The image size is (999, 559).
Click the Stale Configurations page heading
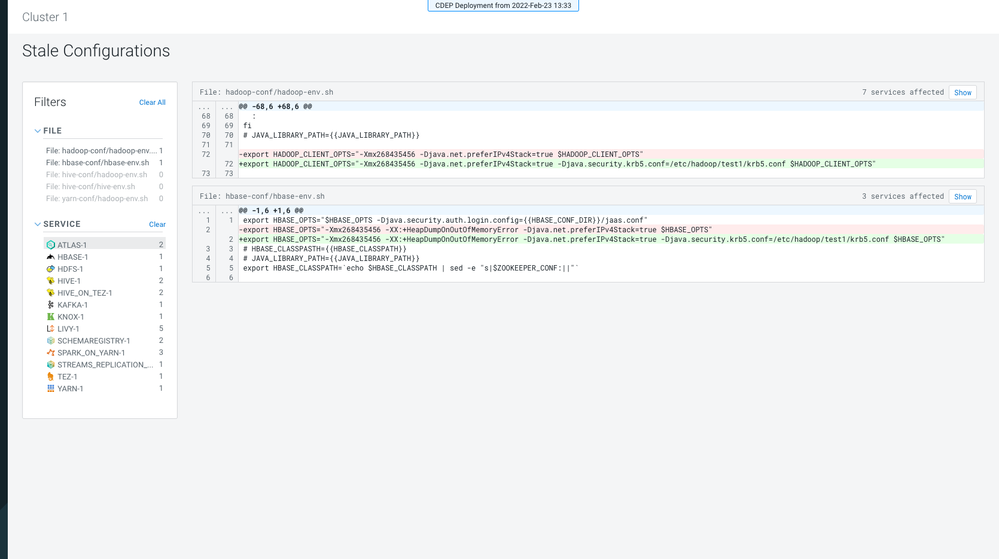(x=96, y=51)
